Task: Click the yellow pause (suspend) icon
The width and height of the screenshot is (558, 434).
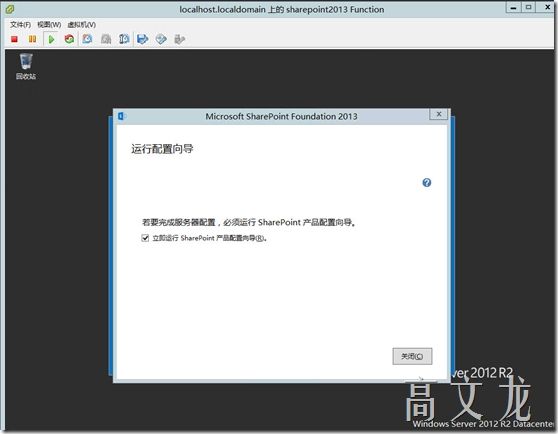Action: 32,39
